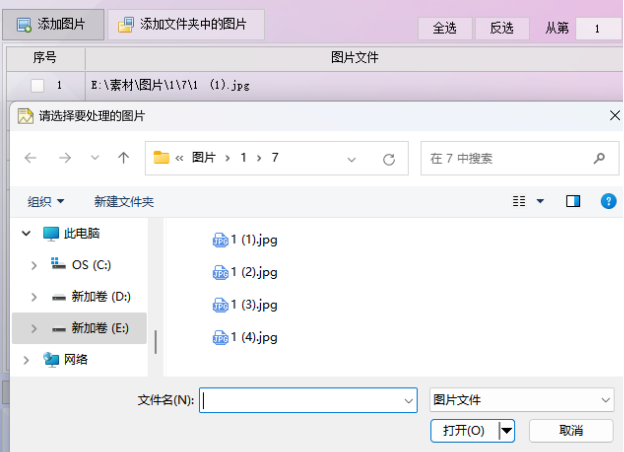624x452 pixels.
Task: Go back with the left arrow icon
Action: [31, 158]
